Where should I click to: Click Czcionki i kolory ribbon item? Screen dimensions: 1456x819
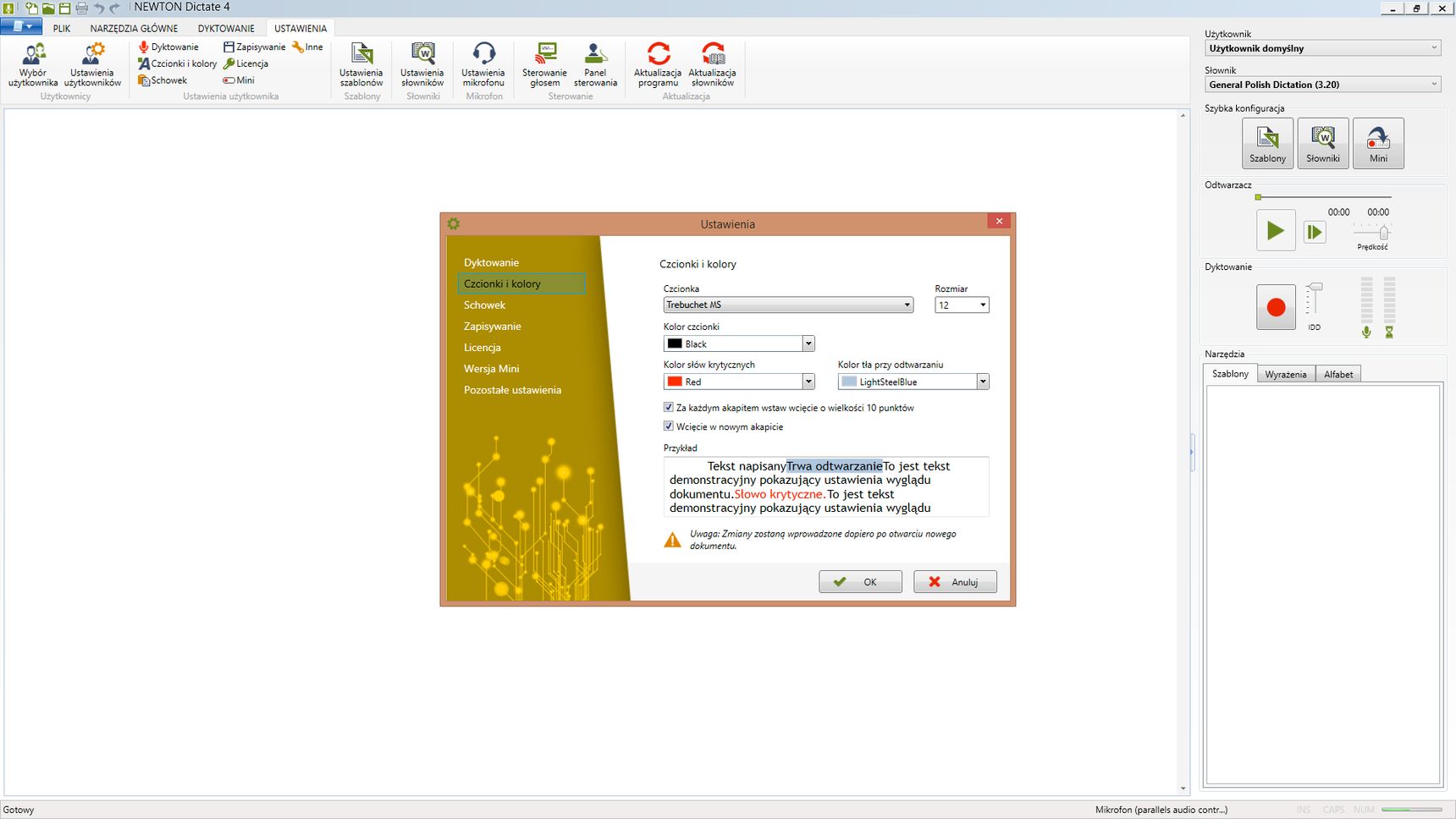(178, 63)
